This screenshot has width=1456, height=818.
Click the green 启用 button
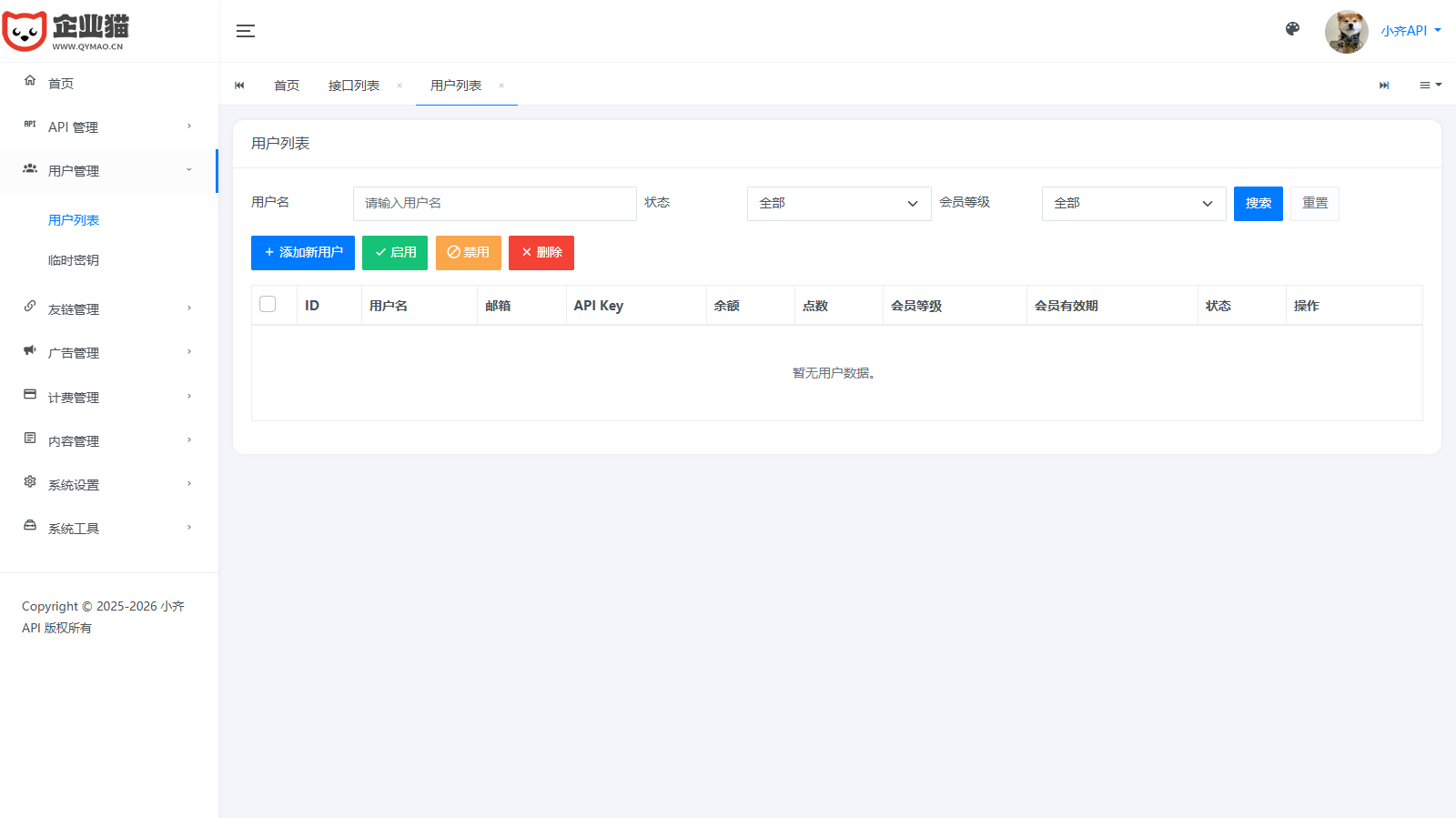click(395, 253)
